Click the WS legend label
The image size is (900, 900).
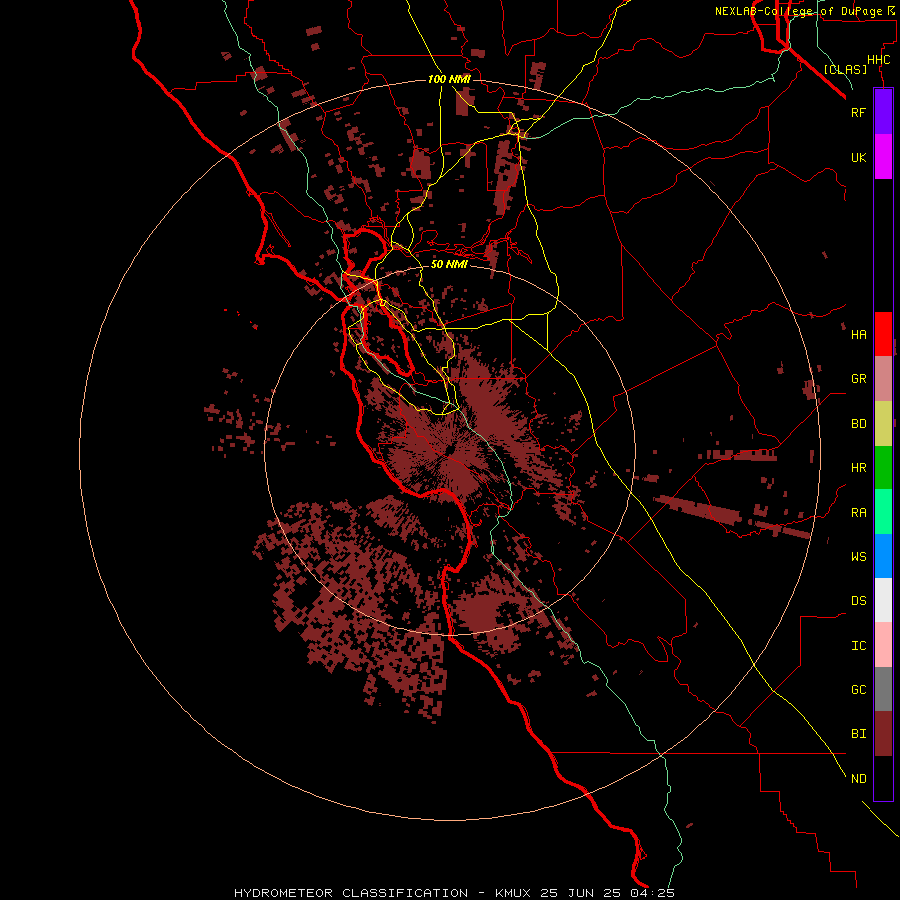[859, 557]
